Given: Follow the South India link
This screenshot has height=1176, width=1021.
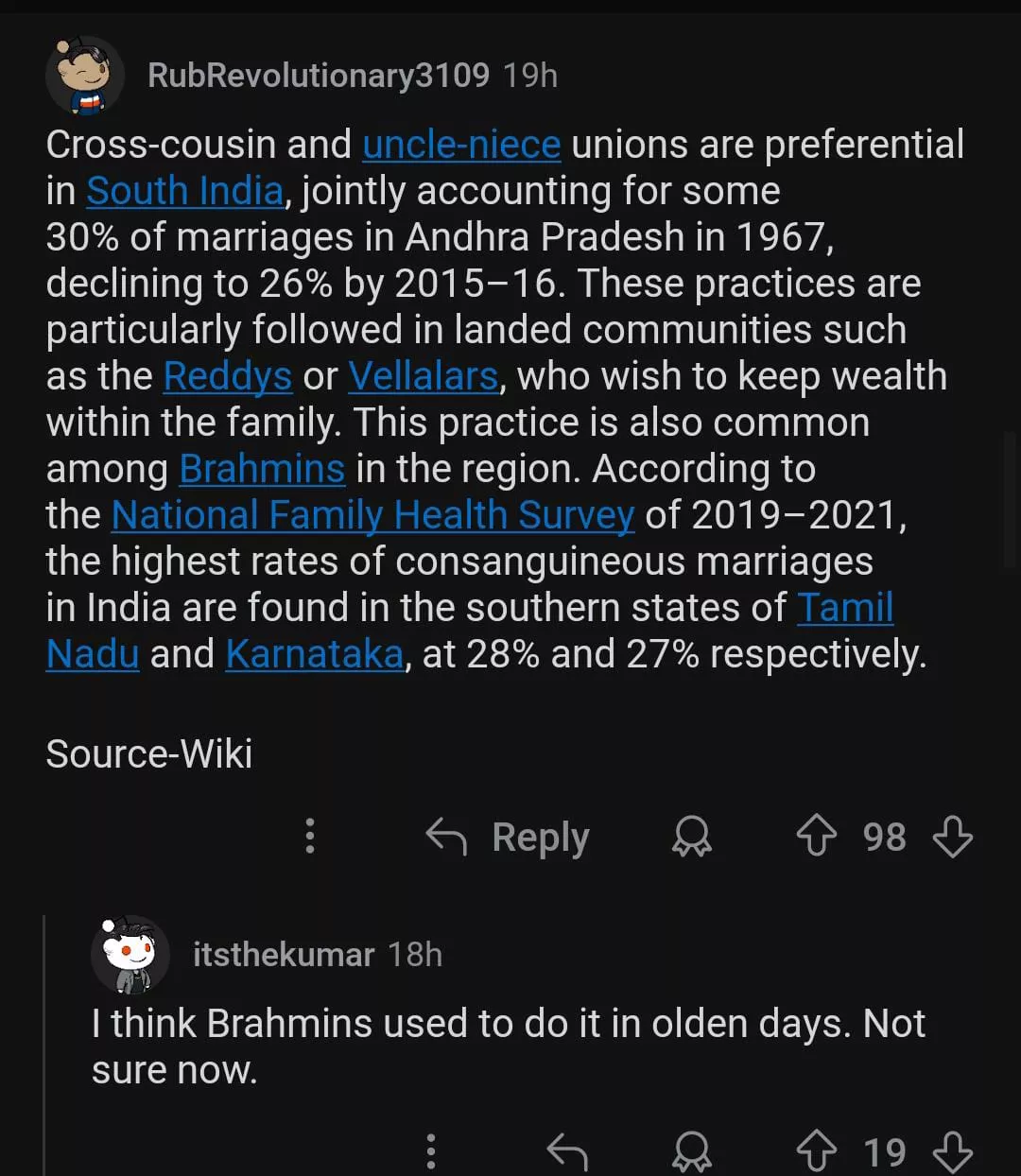Looking at the screenshot, I should 184,191.
